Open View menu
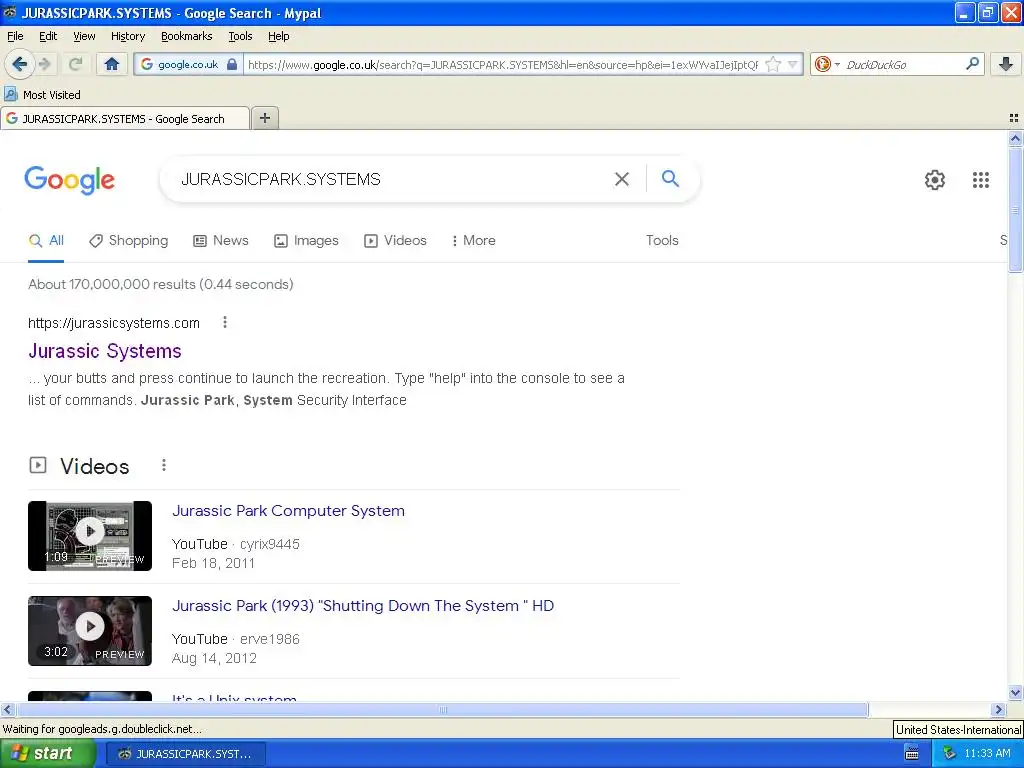The image size is (1024, 768). tap(84, 36)
